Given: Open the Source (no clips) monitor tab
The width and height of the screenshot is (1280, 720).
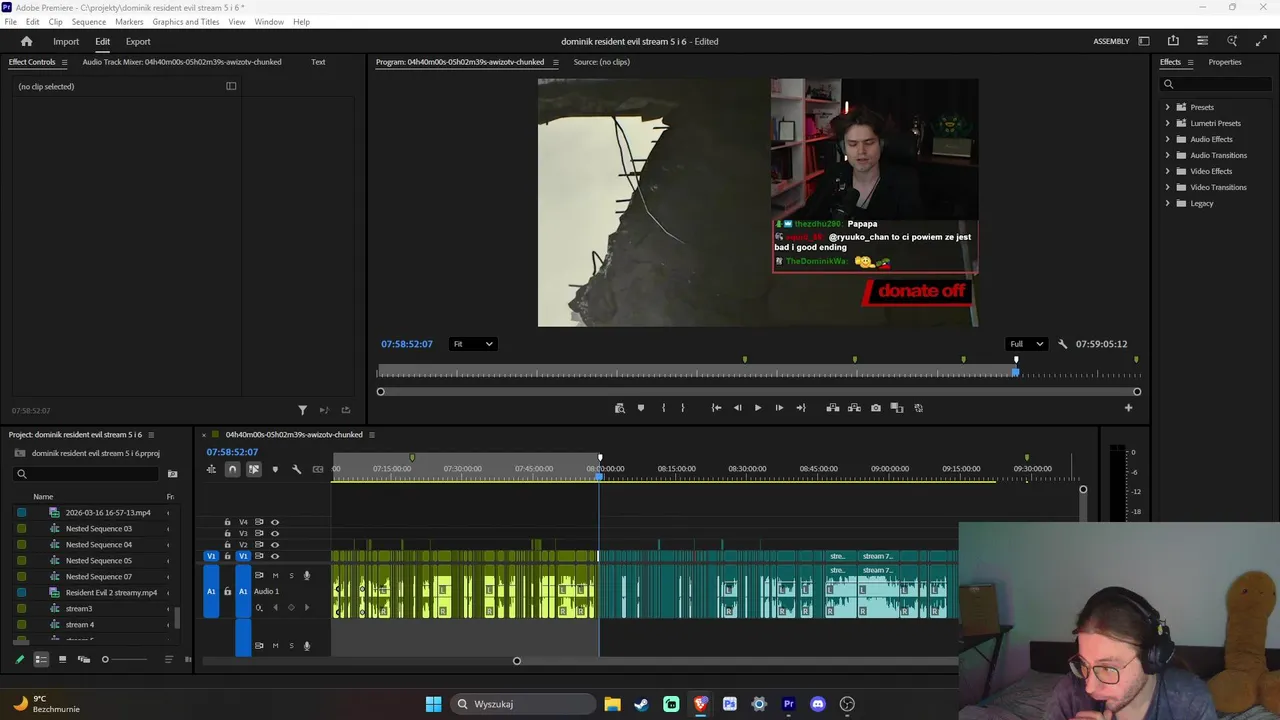Looking at the screenshot, I should tap(602, 62).
